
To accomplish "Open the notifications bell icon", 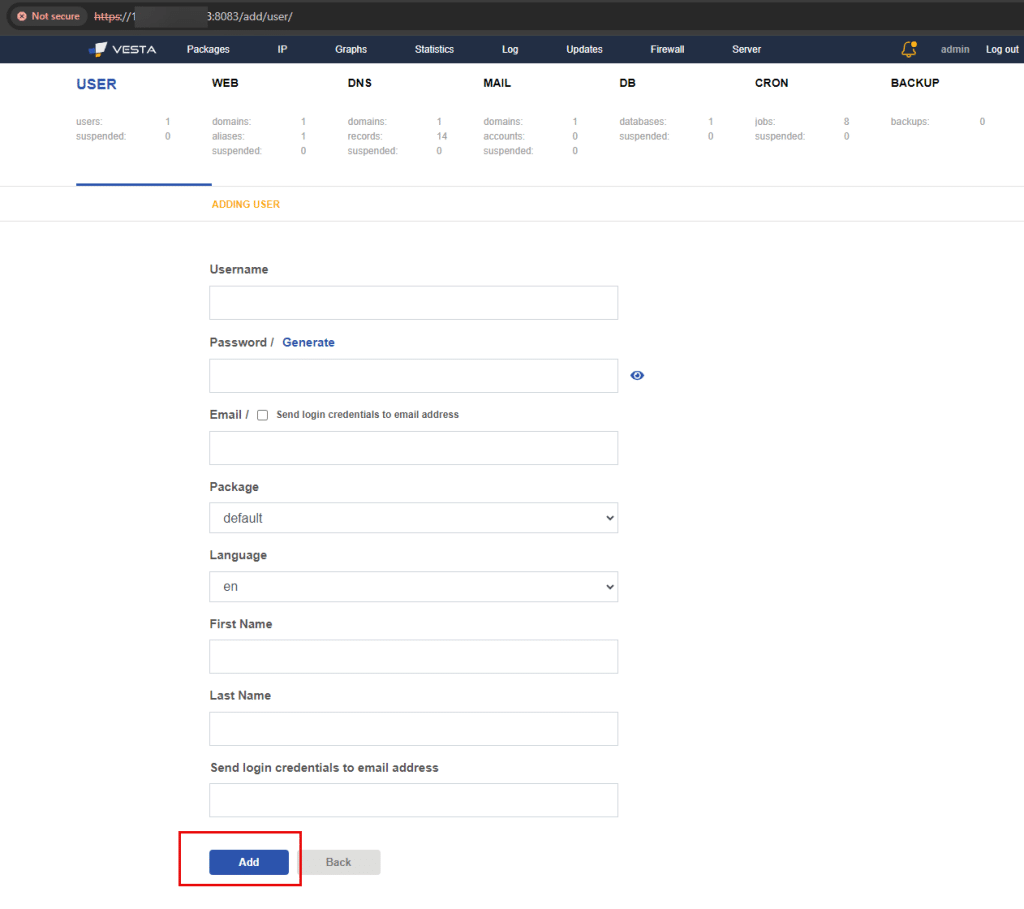I will tap(908, 49).
